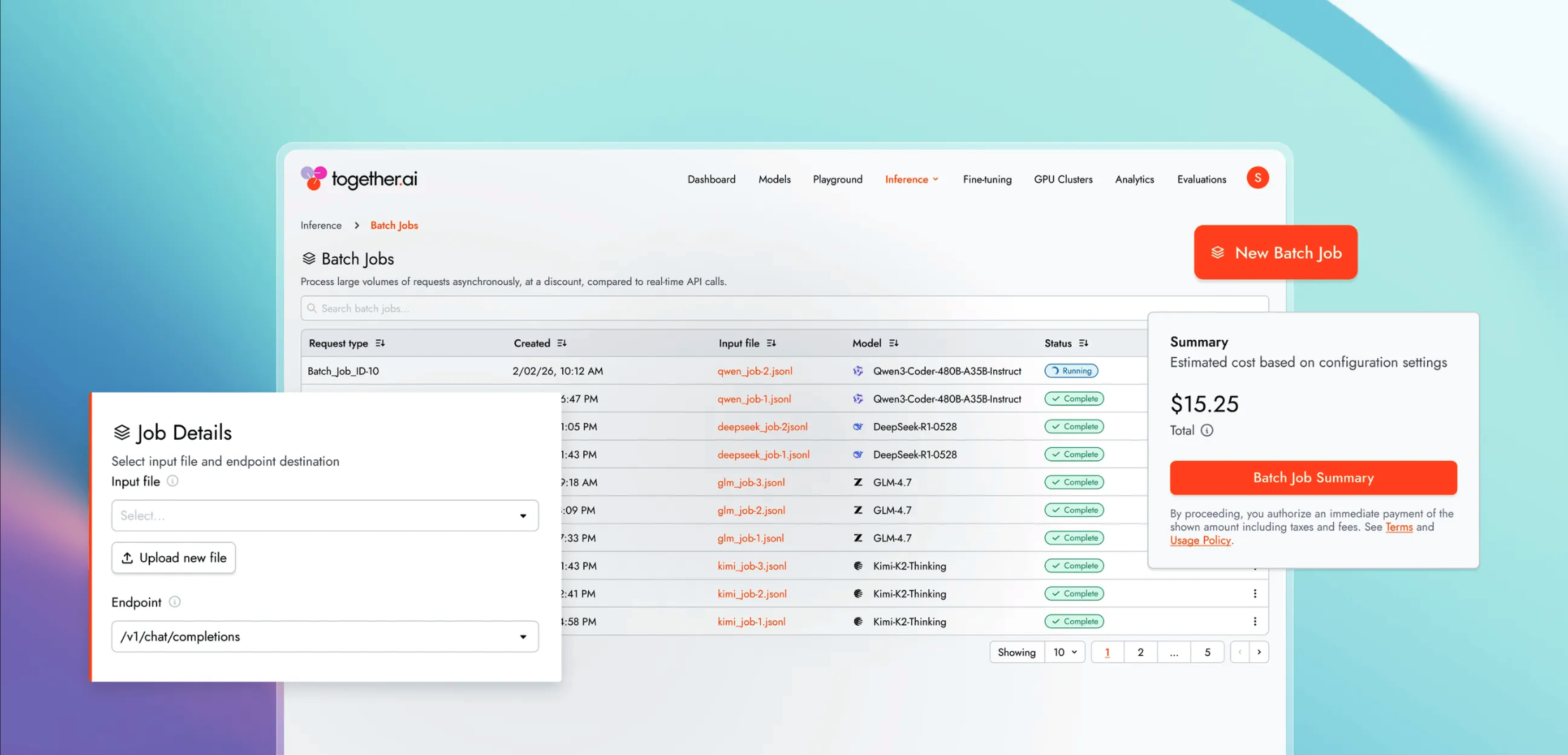Click the together.ai logo
The width and height of the screenshot is (1568, 755).
(x=359, y=178)
